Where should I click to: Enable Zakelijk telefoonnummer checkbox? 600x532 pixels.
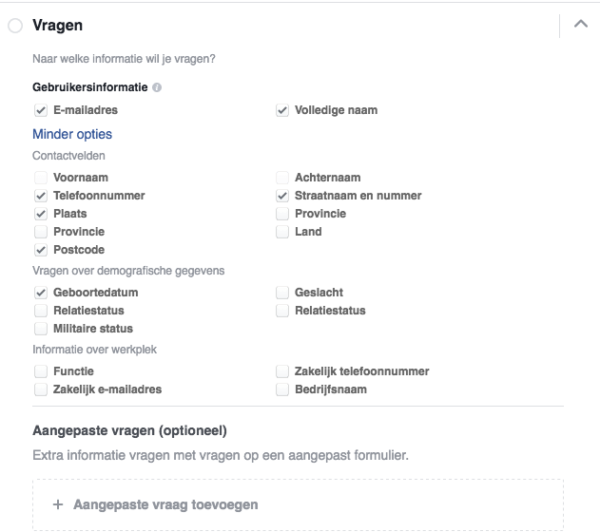coord(282,371)
